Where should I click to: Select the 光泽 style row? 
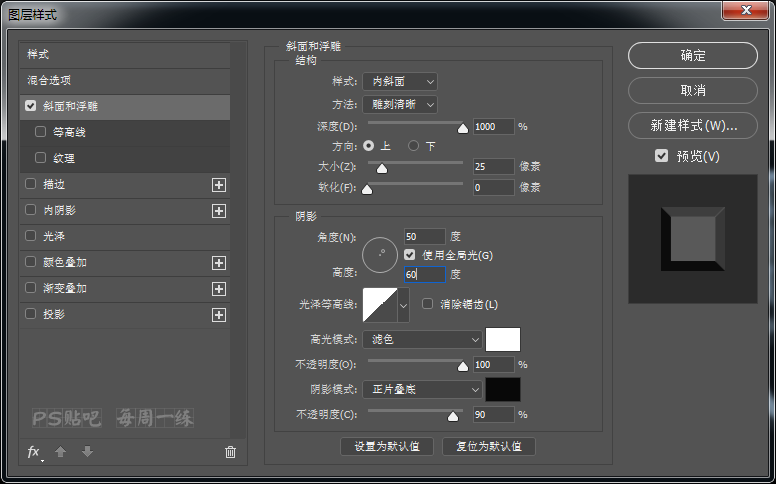[x=125, y=236]
